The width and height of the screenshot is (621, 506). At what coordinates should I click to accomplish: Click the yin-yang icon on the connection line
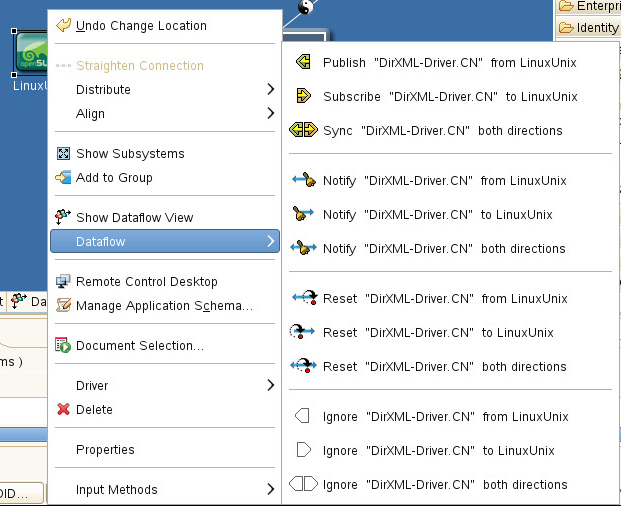point(305,7)
